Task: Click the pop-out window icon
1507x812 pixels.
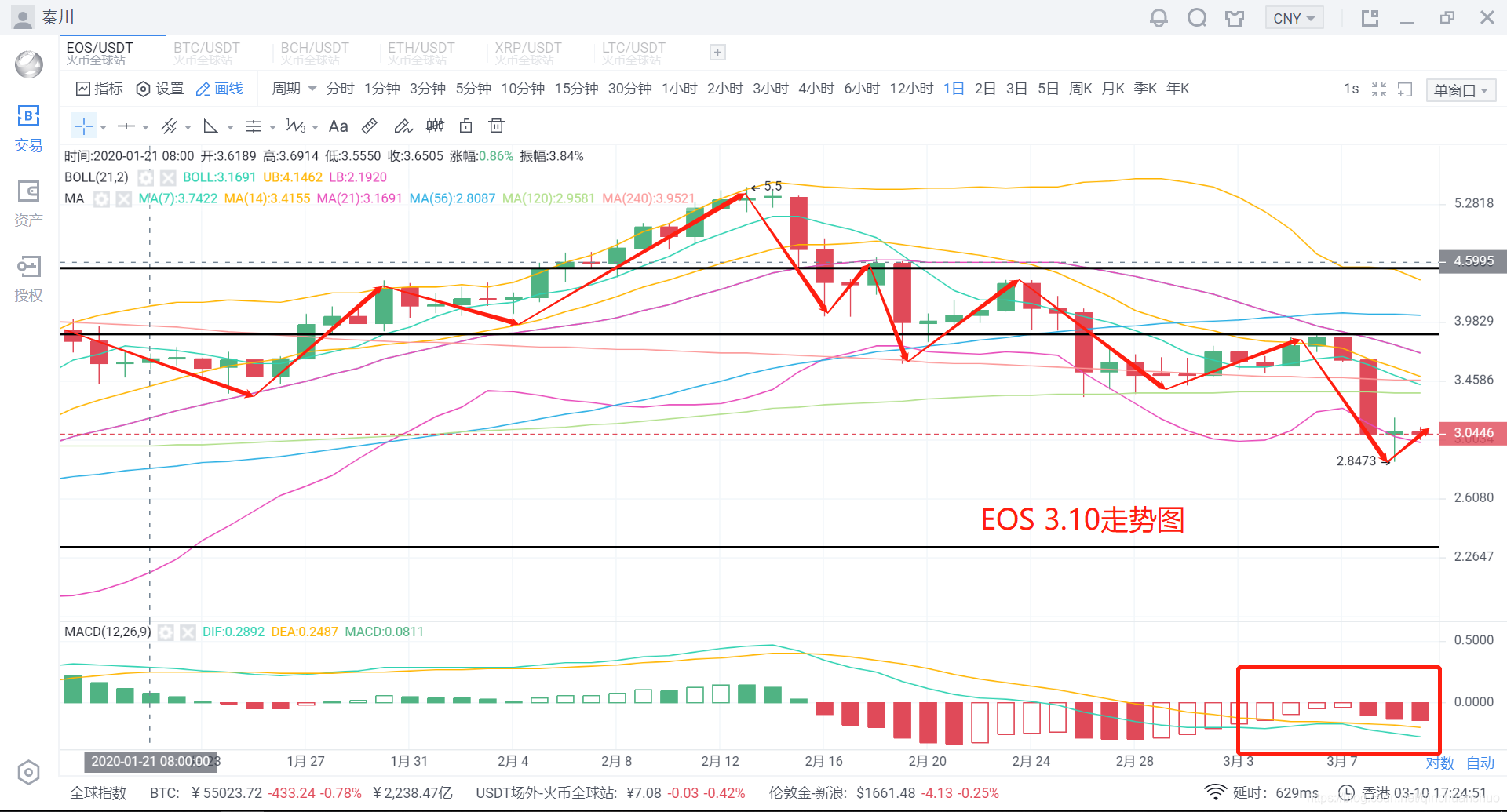Action: pyautogui.click(x=1370, y=18)
